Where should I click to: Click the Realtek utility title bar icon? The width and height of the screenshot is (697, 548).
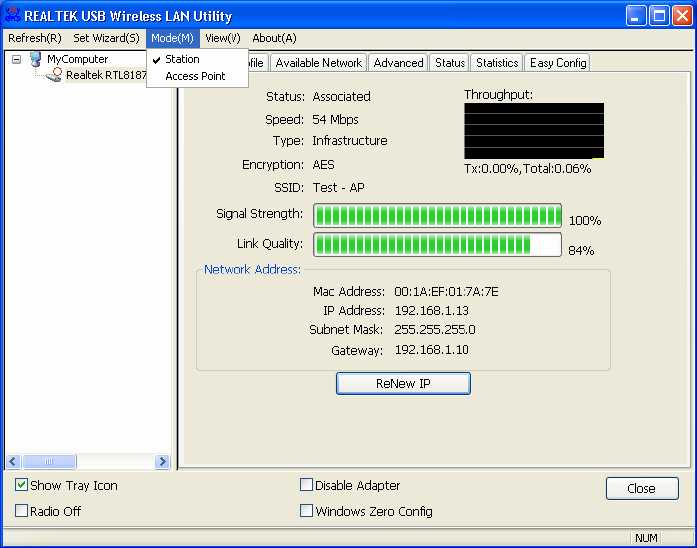click(12, 15)
